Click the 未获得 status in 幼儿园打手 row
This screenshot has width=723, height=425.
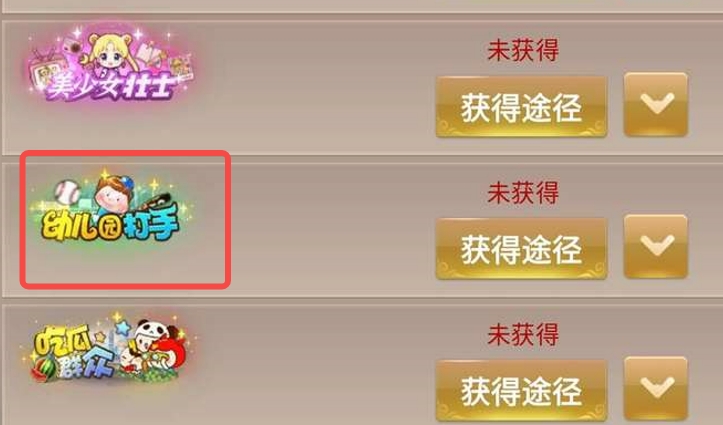pyautogui.click(x=523, y=193)
